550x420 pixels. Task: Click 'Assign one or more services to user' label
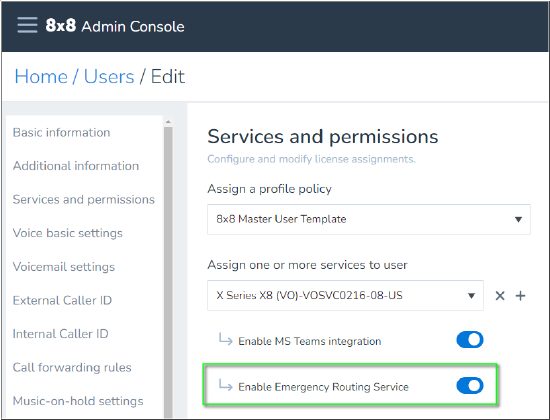coord(307,265)
